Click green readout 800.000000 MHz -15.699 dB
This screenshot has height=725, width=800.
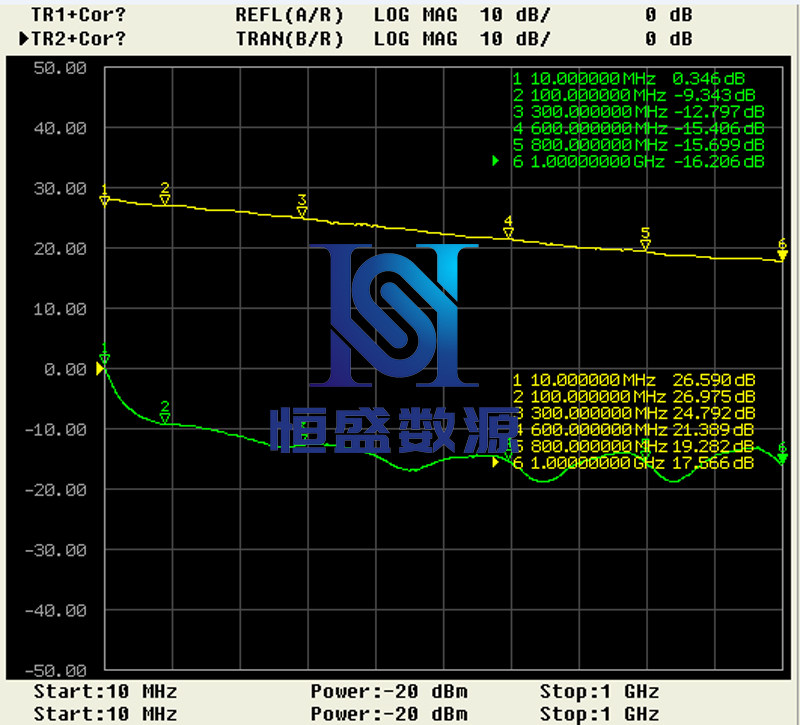(x=638, y=145)
